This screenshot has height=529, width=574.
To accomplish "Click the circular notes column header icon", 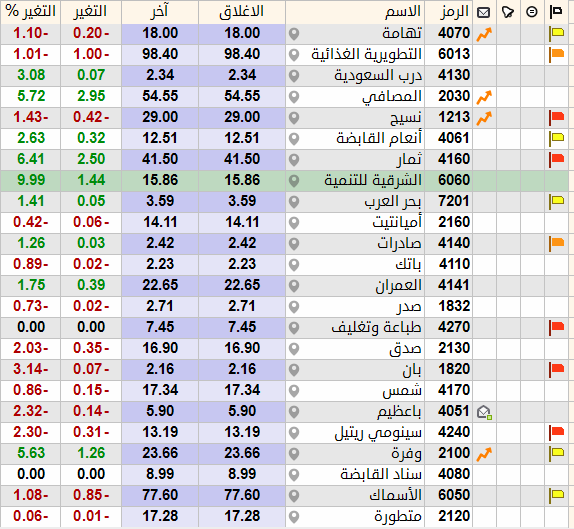I will (532, 12).
